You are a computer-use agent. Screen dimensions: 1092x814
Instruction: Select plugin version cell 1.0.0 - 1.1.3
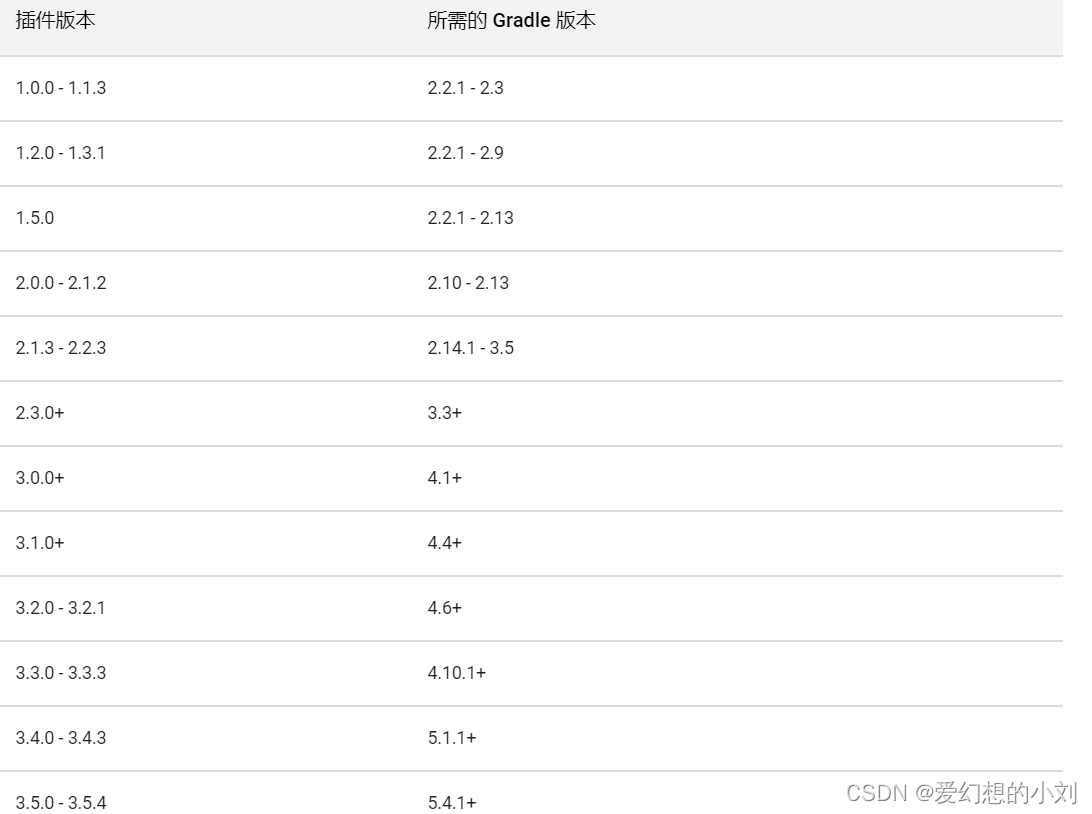61,88
